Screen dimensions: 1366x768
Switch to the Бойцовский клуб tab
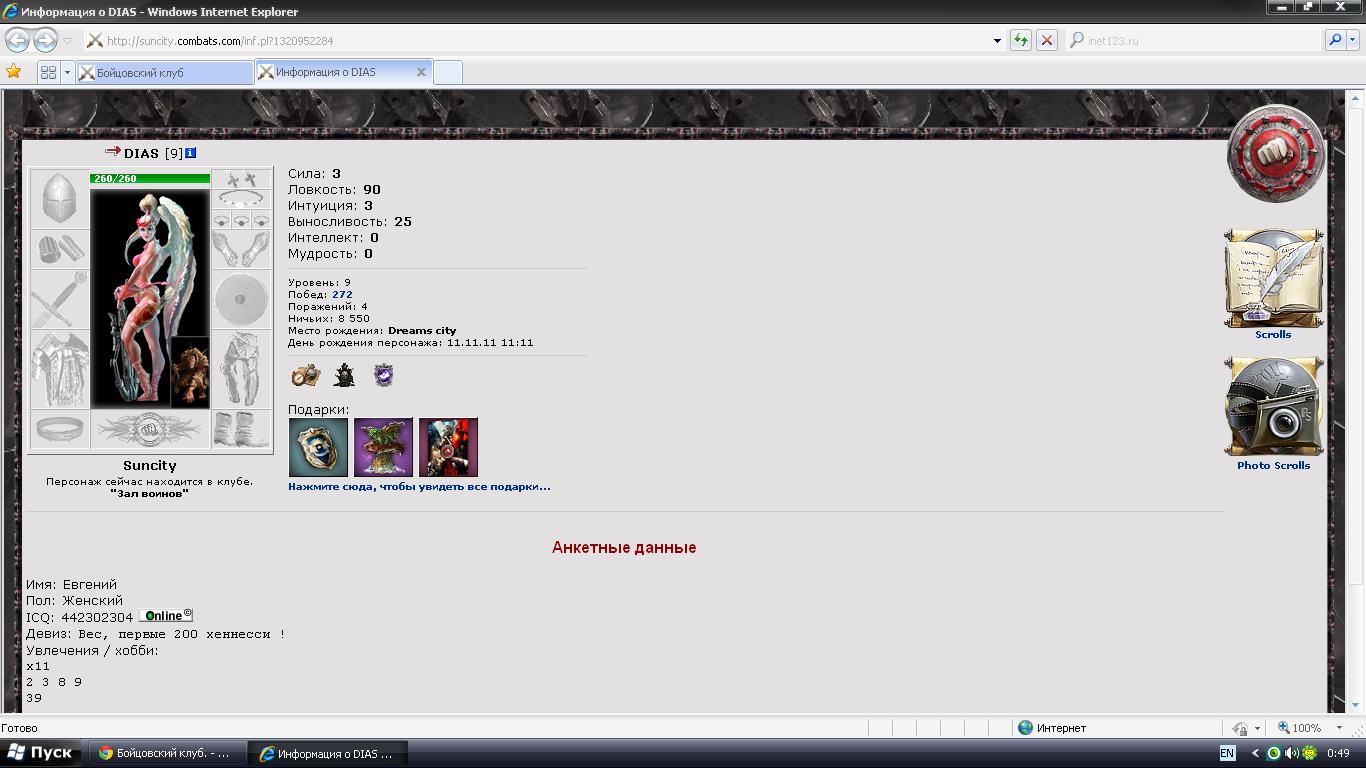click(x=165, y=72)
